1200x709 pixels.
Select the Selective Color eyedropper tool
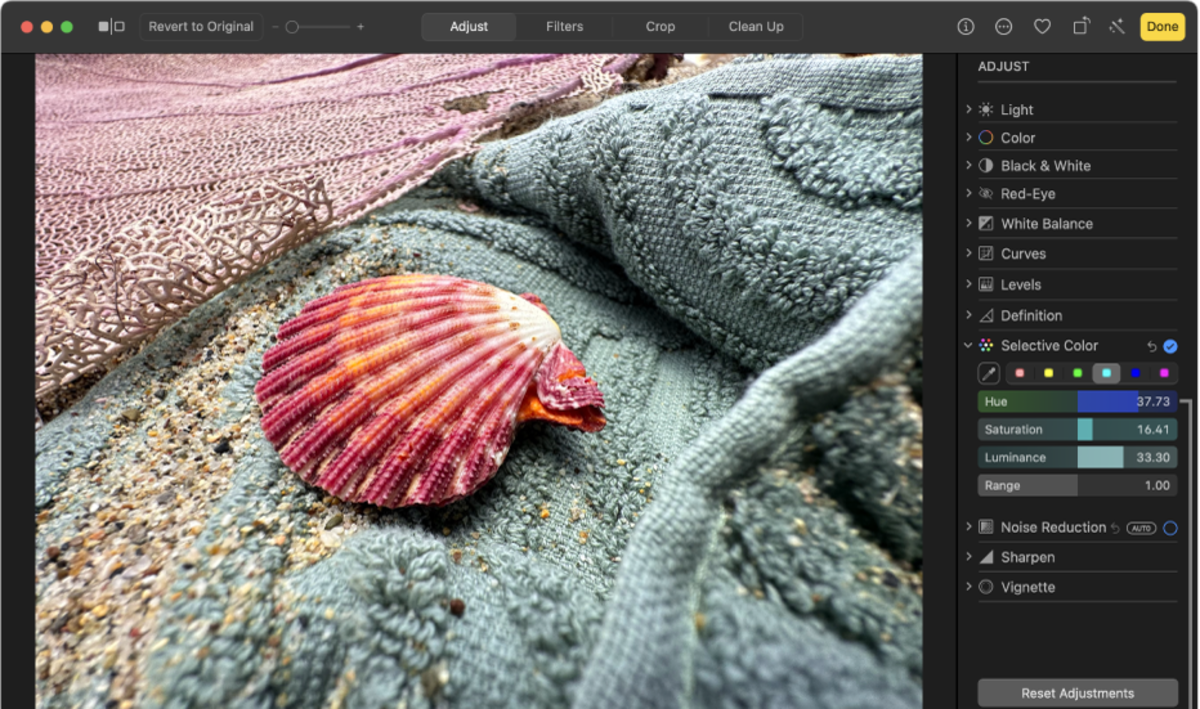988,374
